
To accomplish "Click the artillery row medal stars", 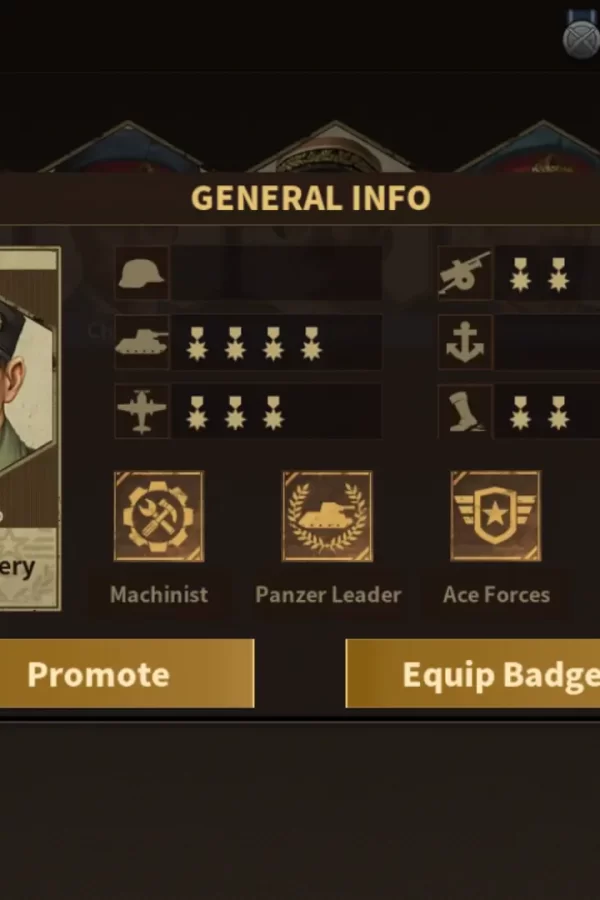I will (540, 274).
